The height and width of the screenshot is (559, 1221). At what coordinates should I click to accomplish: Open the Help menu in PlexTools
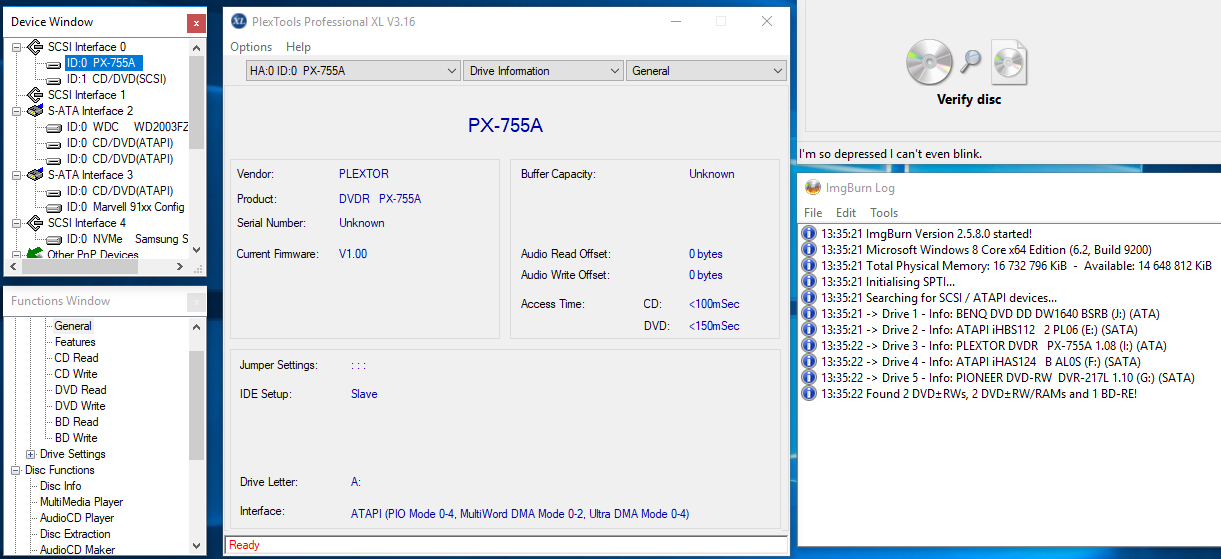point(298,47)
